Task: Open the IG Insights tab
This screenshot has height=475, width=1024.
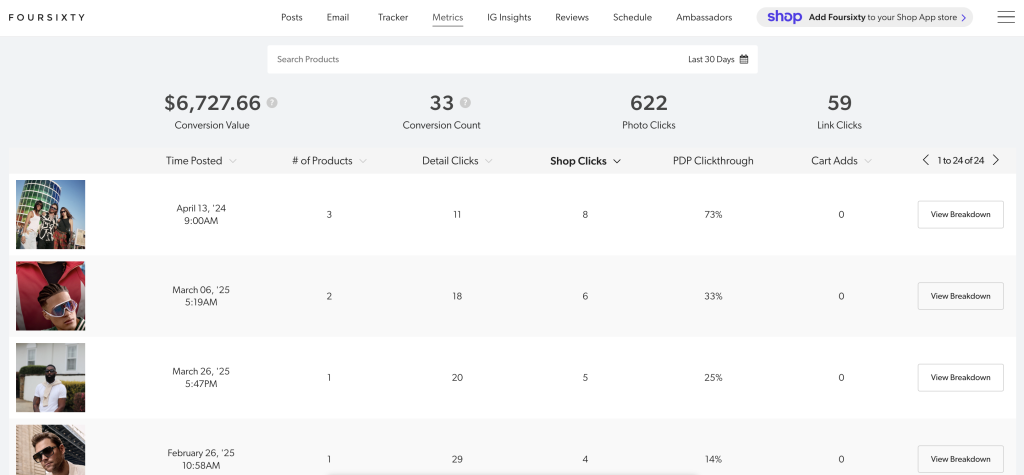Action: [509, 18]
